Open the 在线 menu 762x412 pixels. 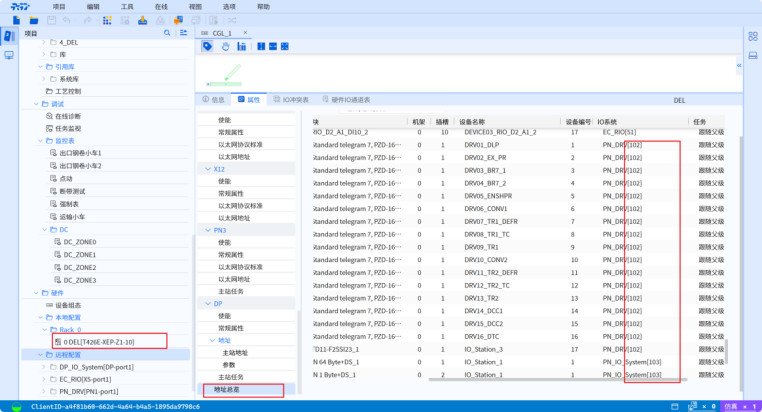[160, 6]
